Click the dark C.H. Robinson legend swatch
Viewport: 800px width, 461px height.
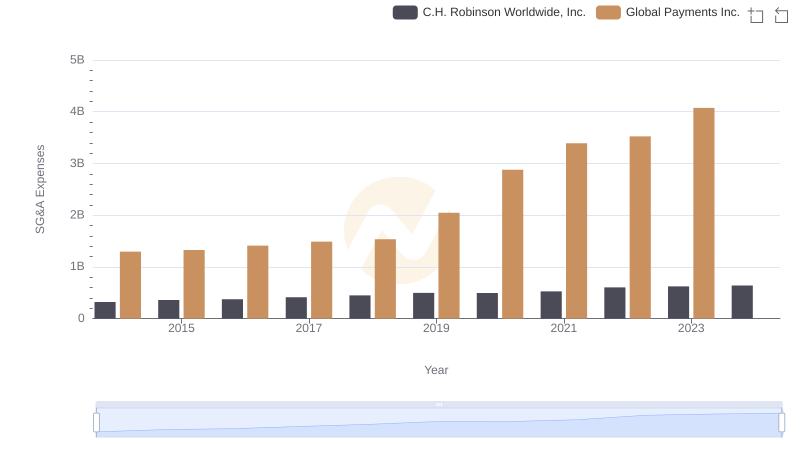point(405,12)
